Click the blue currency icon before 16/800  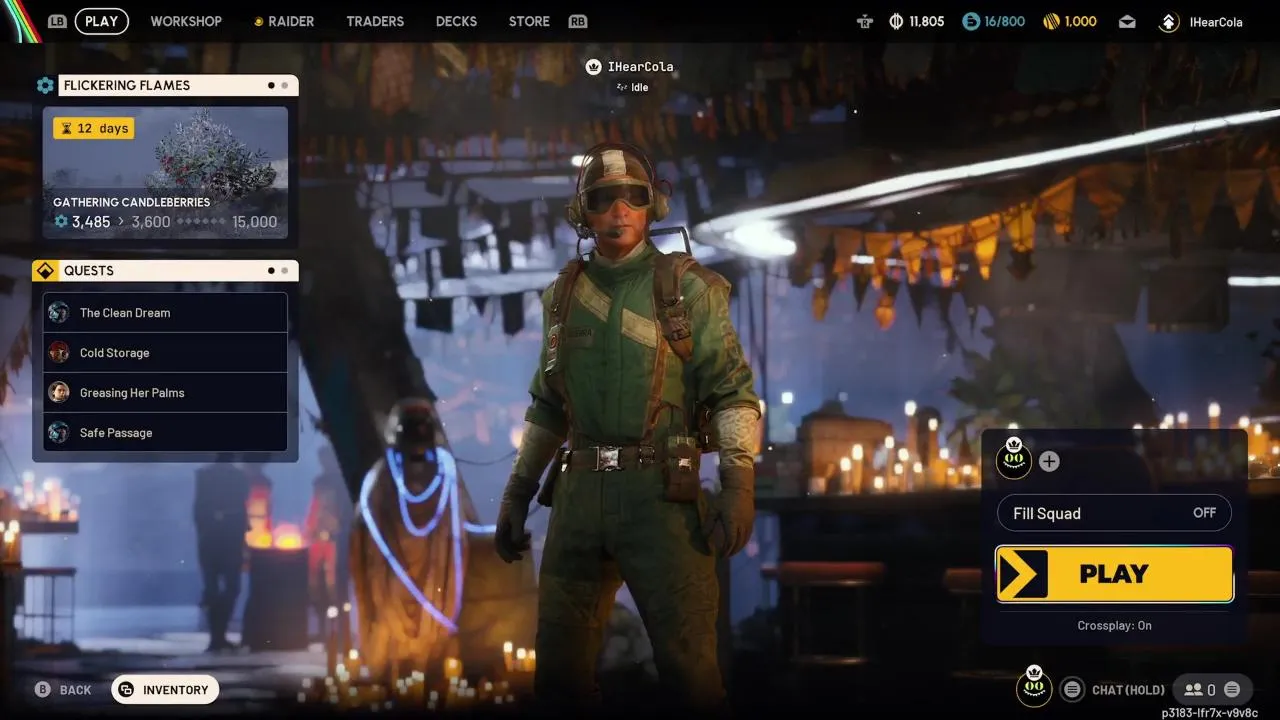click(970, 21)
